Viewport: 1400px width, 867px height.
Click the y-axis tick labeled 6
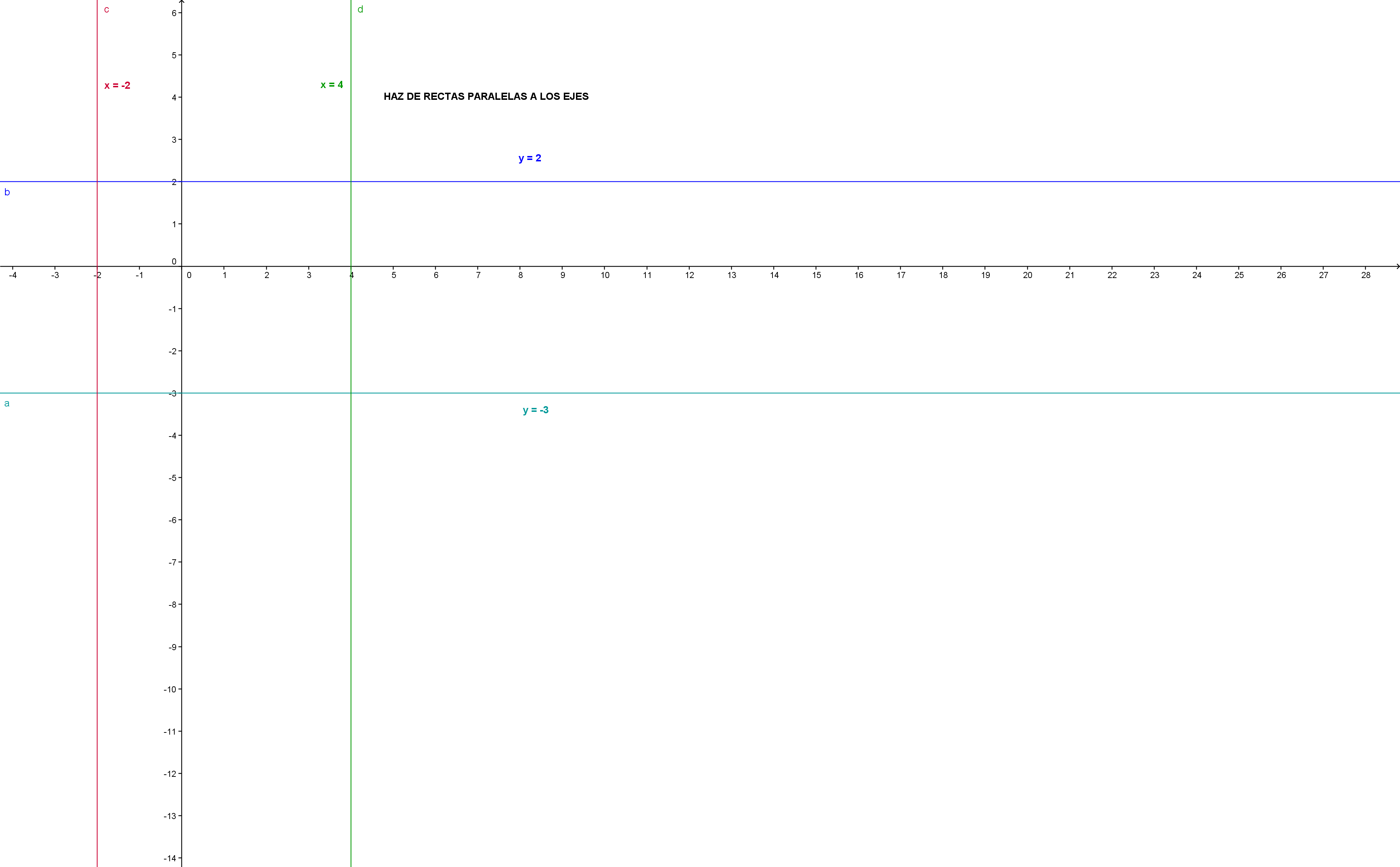pos(174,13)
